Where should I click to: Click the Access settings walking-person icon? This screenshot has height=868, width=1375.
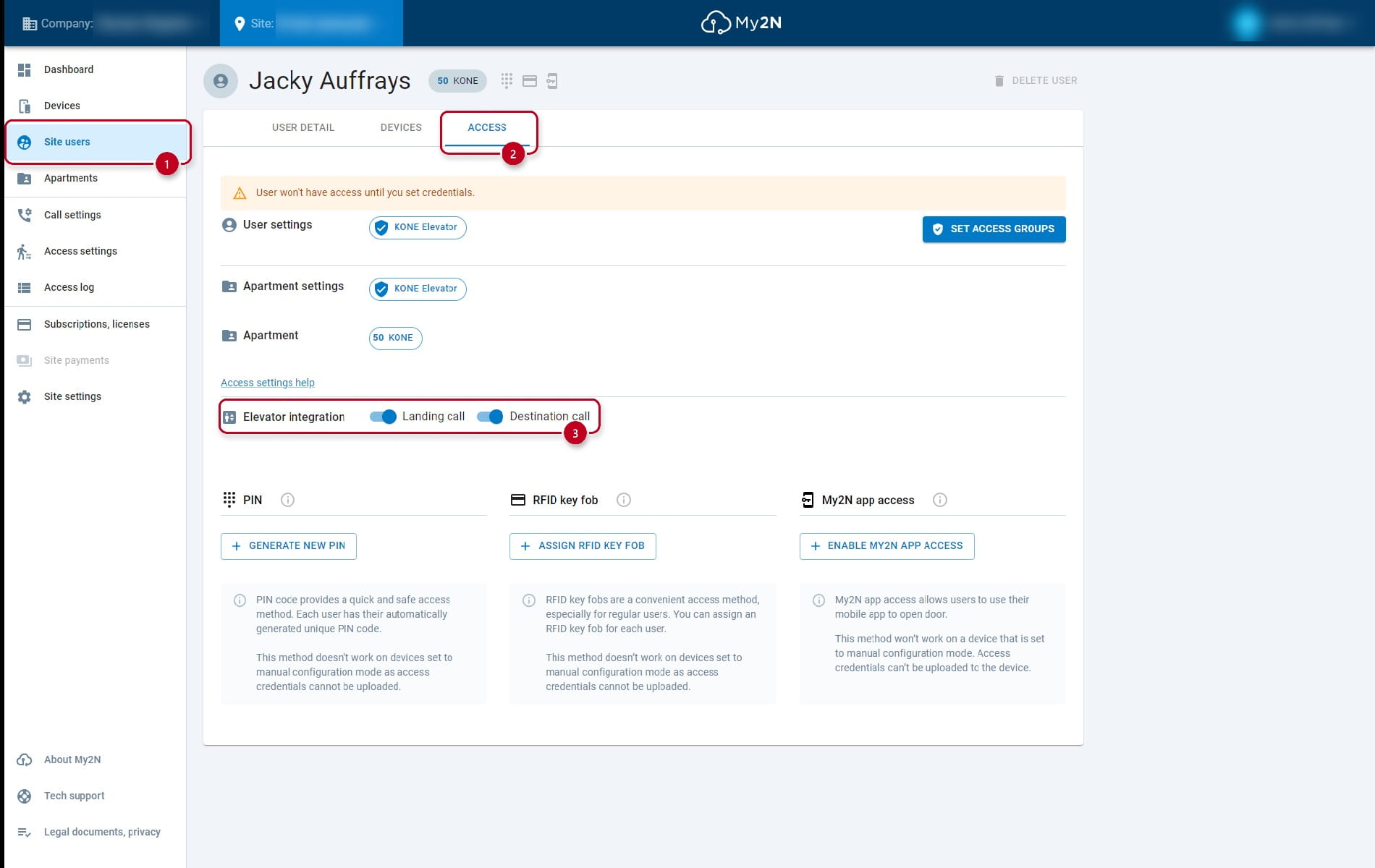pyautogui.click(x=25, y=251)
